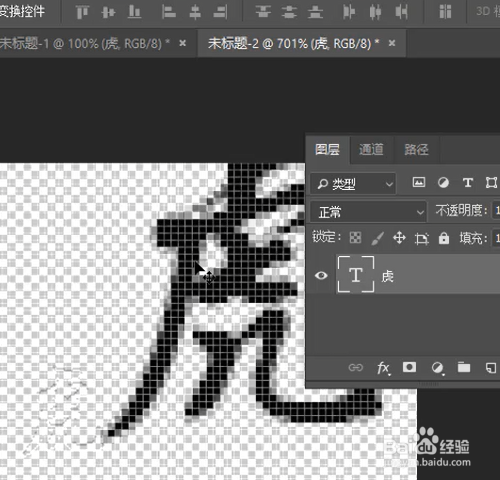The width and height of the screenshot is (500, 480).
Task: Align right edges icon in options bar
Action: click(220, 12)
